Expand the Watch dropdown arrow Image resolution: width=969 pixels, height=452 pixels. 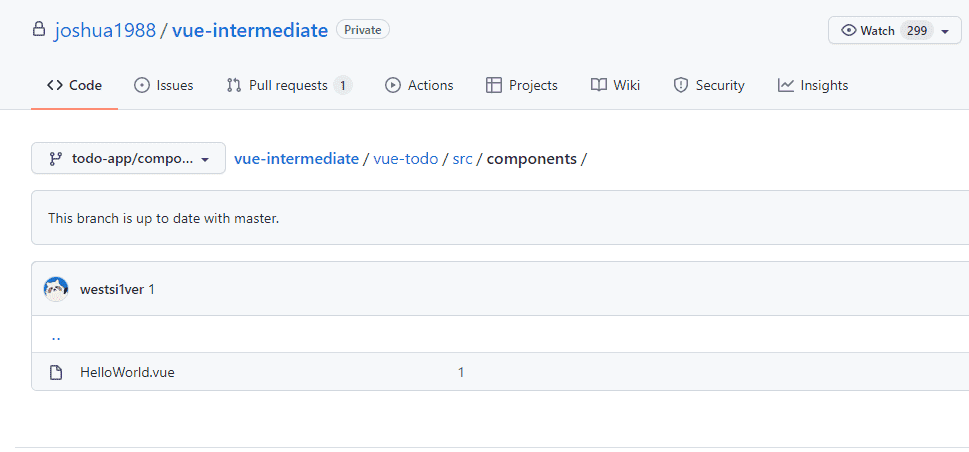(945, 31)
